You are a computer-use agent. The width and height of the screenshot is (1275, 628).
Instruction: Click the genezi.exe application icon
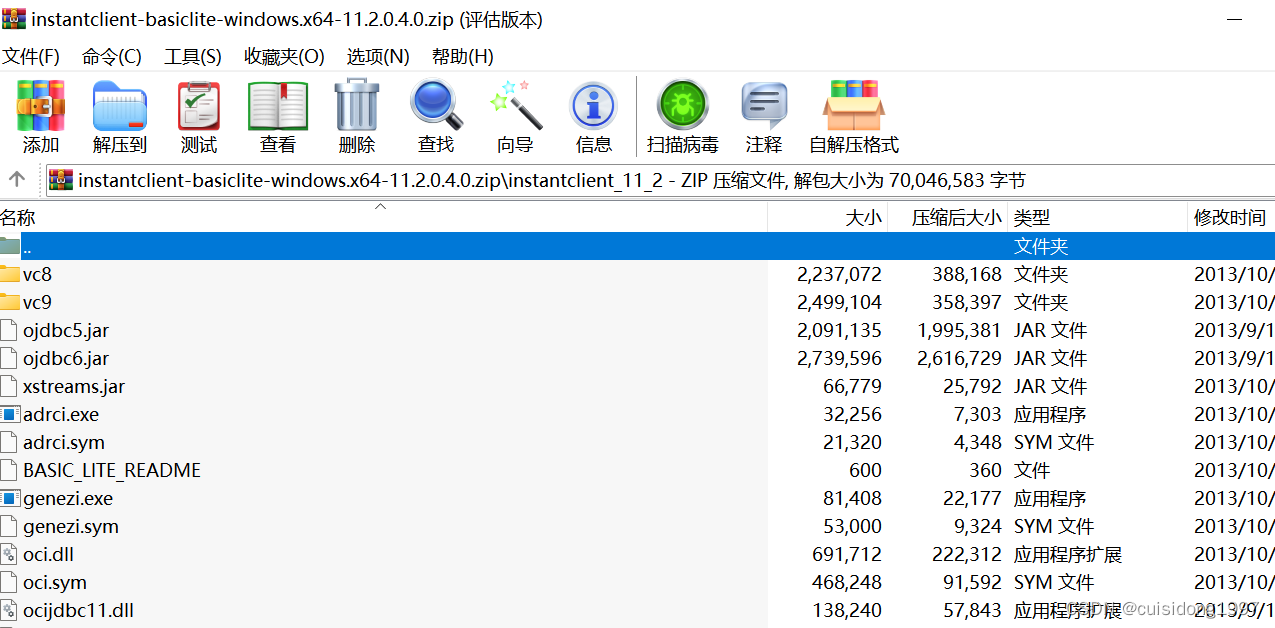pos(10,498)
